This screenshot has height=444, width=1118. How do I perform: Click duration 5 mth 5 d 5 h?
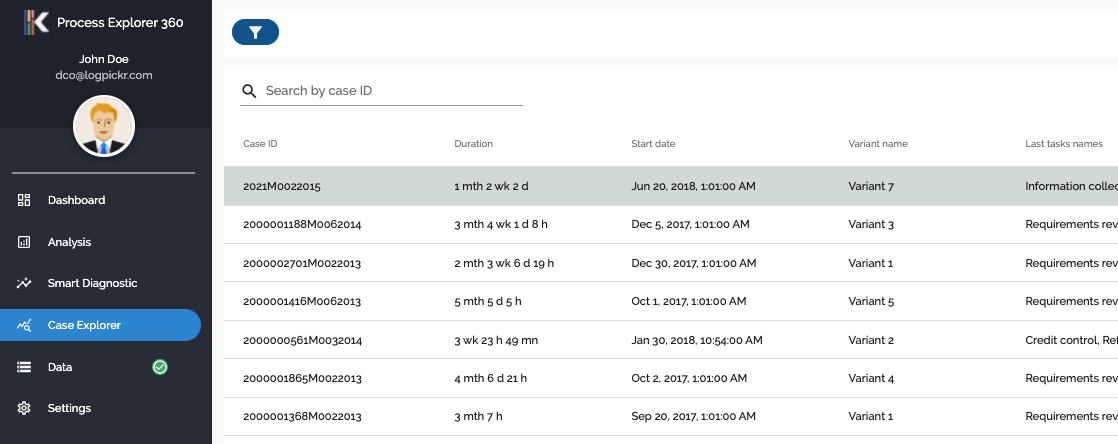coord(488,301)
